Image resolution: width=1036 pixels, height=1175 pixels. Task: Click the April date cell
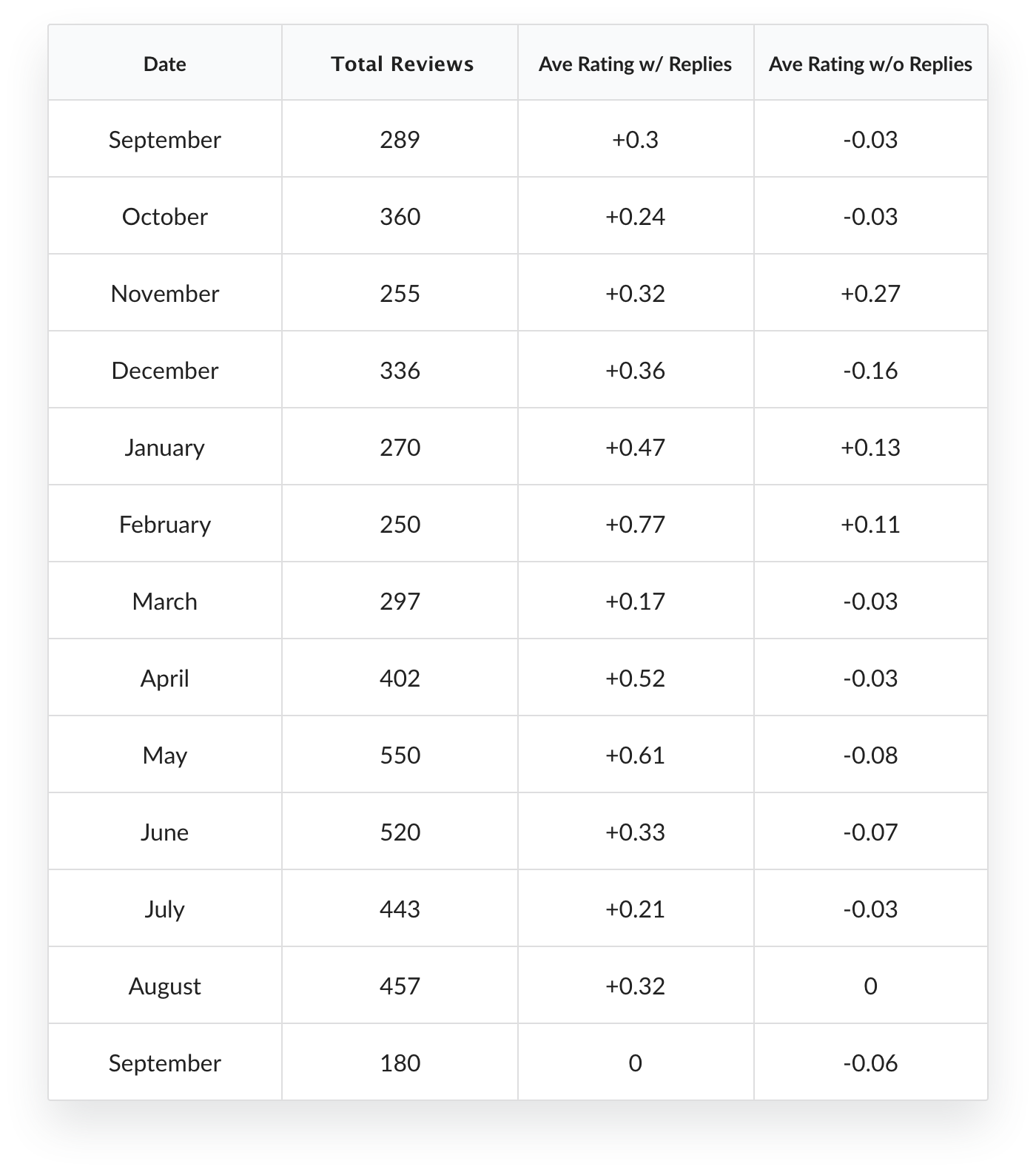point(164,679)
